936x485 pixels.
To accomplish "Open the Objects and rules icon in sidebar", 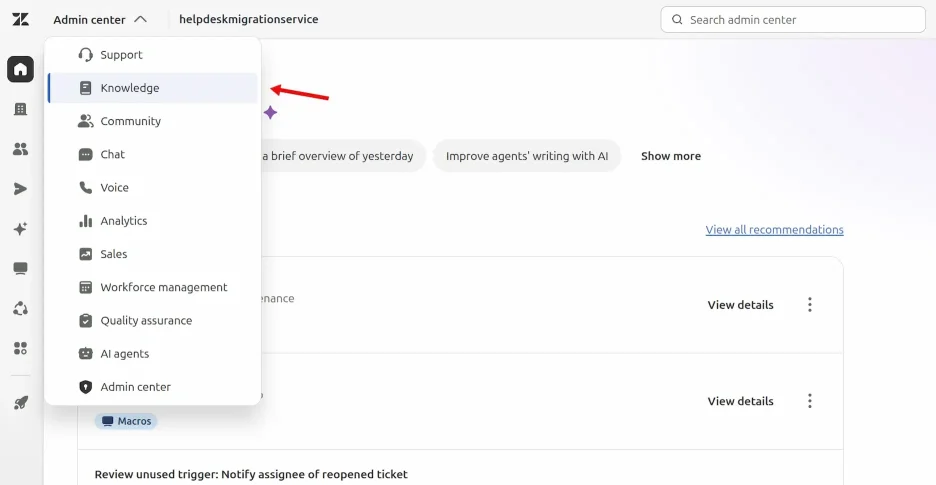I will [x=20, y=308].
